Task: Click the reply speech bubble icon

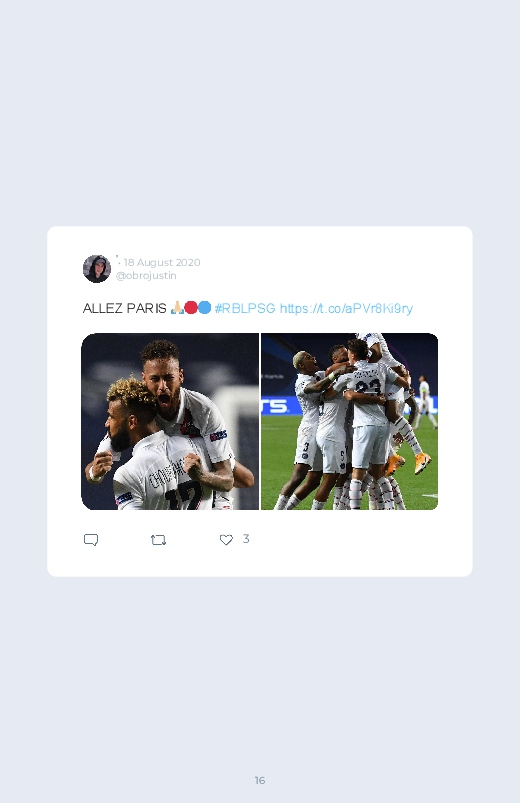Action: tap(91, 540)
